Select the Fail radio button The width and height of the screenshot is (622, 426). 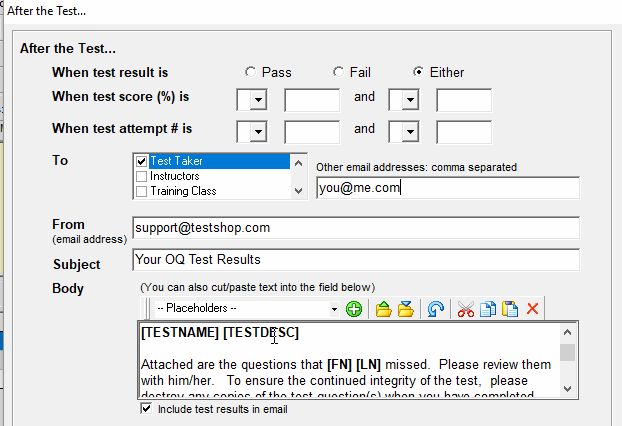(x=338, y=72)
